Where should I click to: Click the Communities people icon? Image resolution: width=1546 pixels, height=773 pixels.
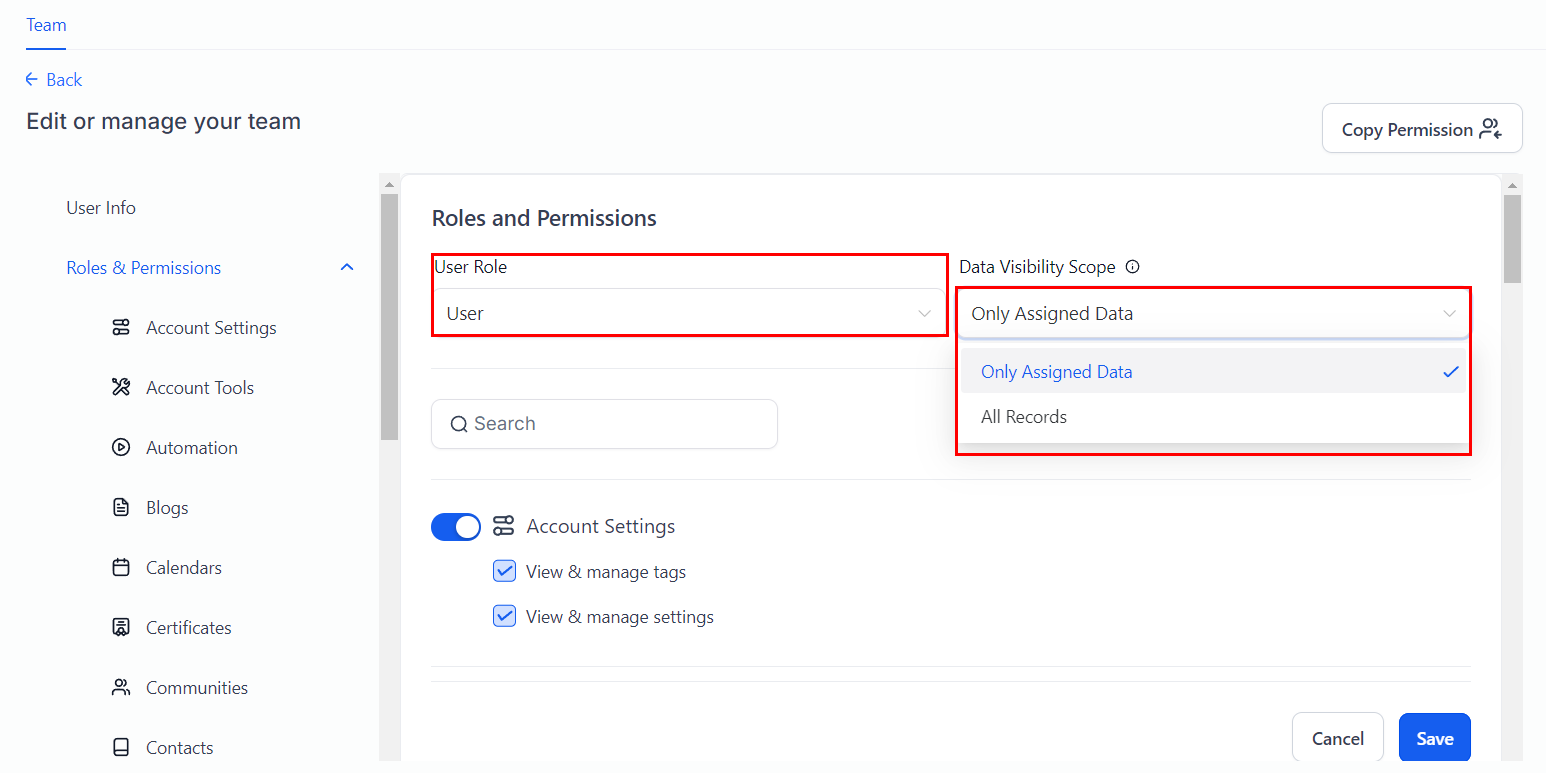[121, 688]
